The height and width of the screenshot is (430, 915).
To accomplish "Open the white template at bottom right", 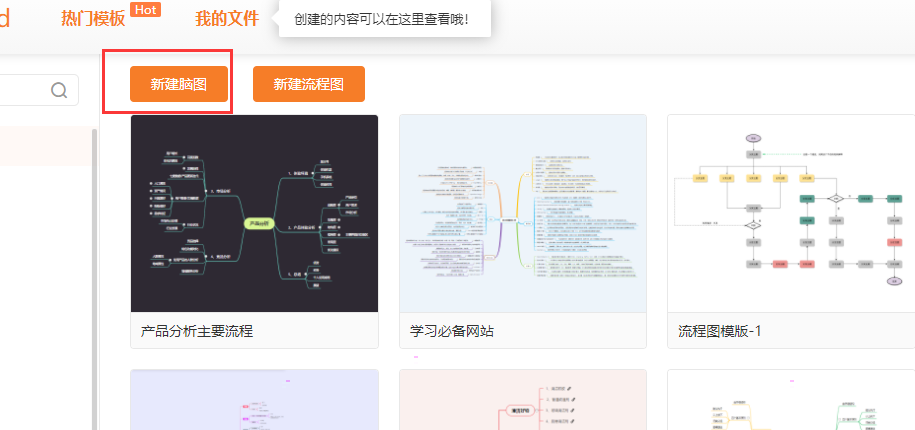I will pyautogui.click(x=790, y=400).
